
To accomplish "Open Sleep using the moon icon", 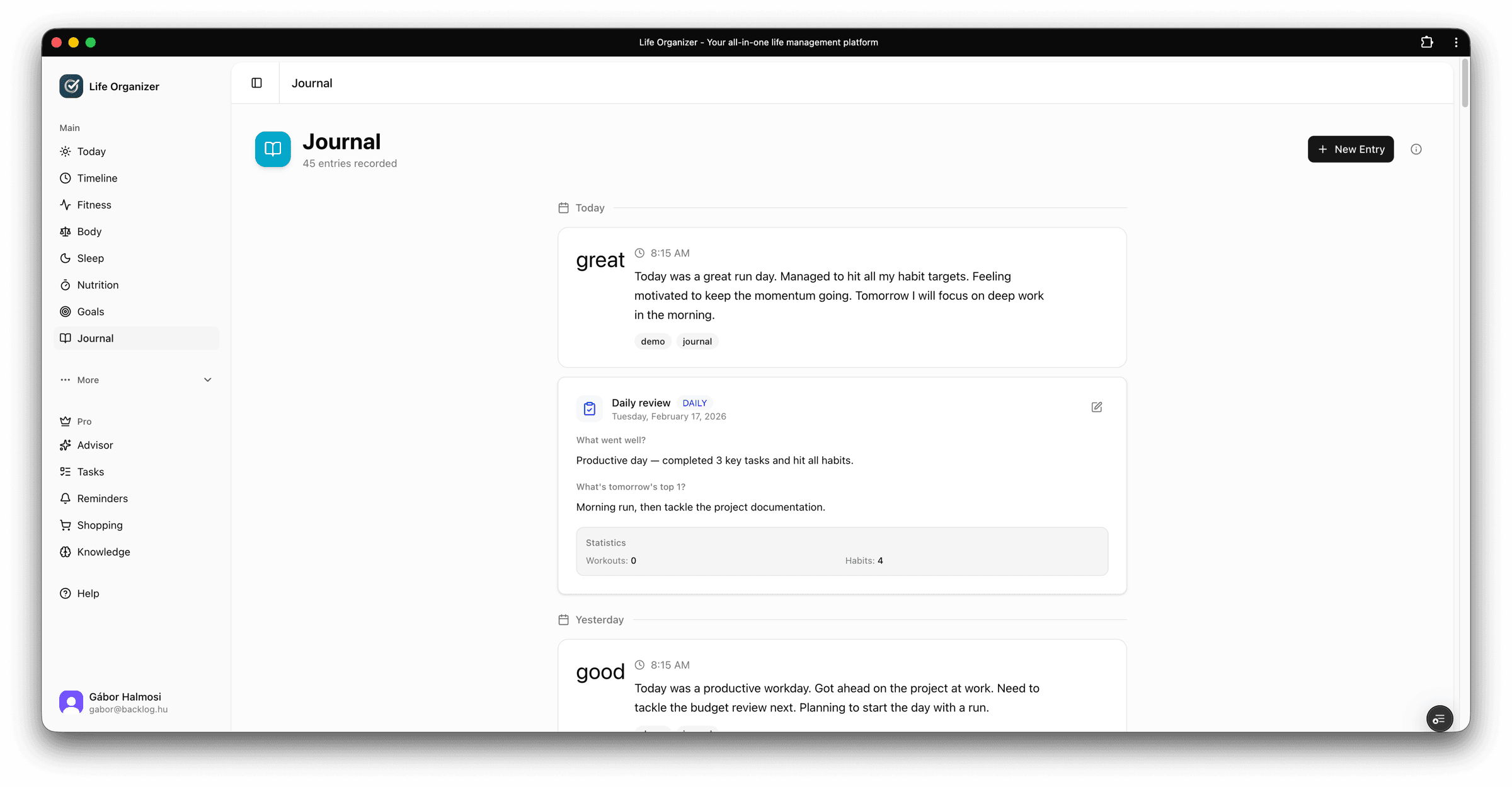I will [66, 258].
